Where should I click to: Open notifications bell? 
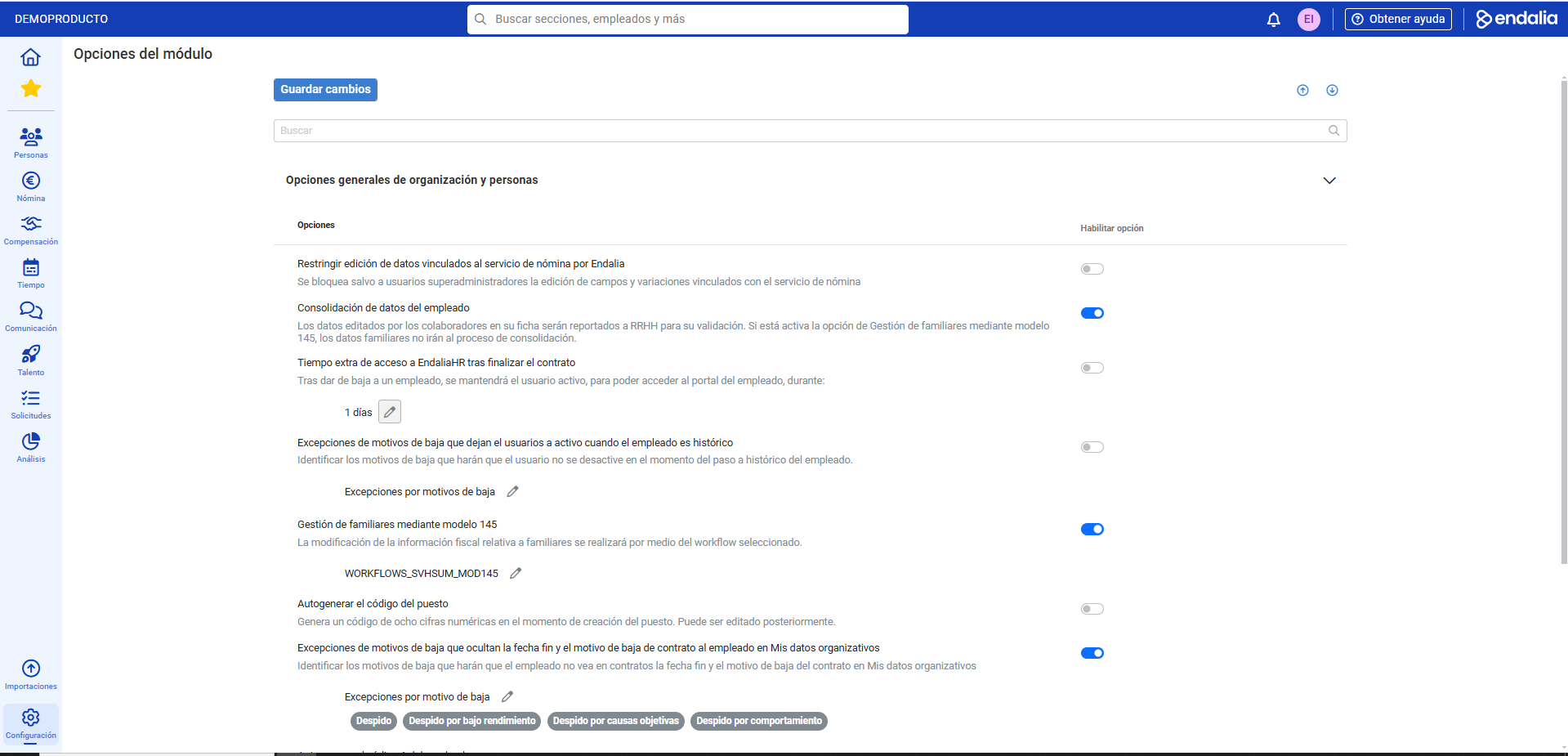[1273, 20]
